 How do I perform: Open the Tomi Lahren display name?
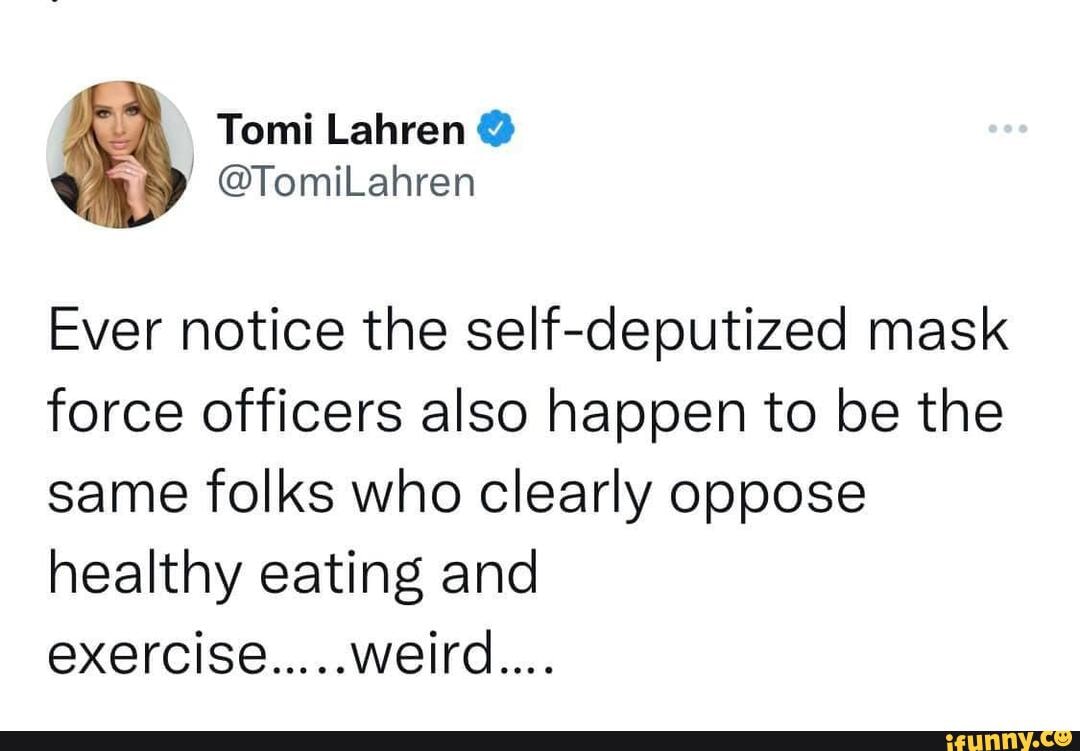click(x=340, y=130)
